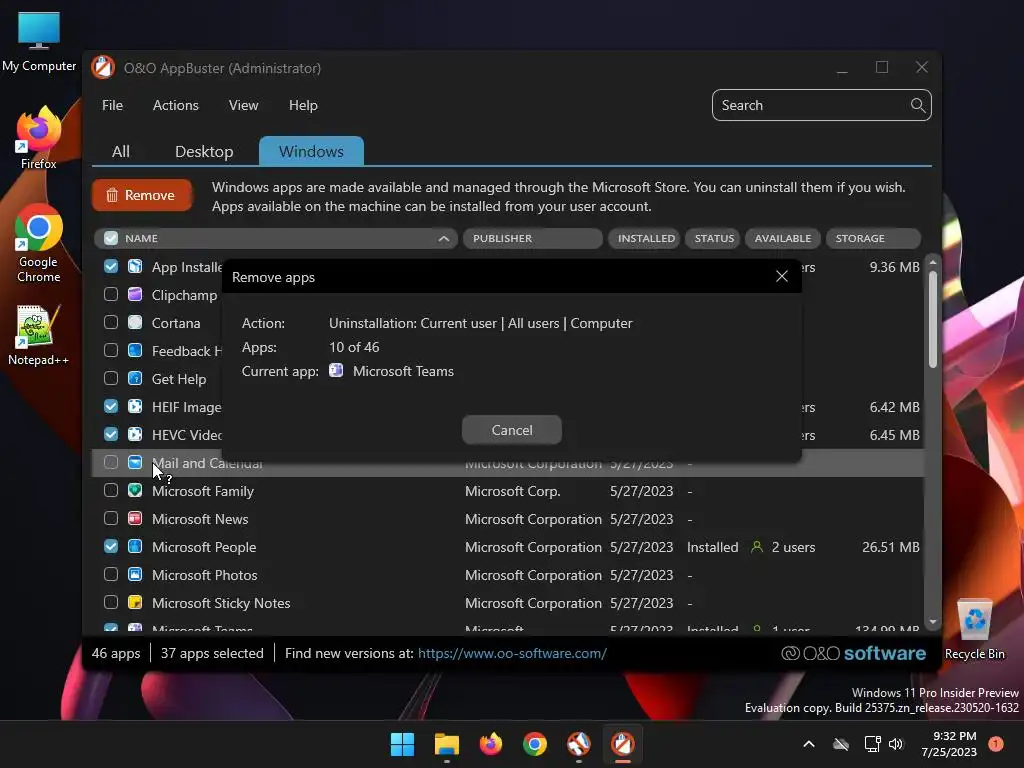Image resolution: width=1024 pixels, height=768 pixels.
Task: Uncheck the HEIF Image checkbox
Action: click(x=111, y=407)
